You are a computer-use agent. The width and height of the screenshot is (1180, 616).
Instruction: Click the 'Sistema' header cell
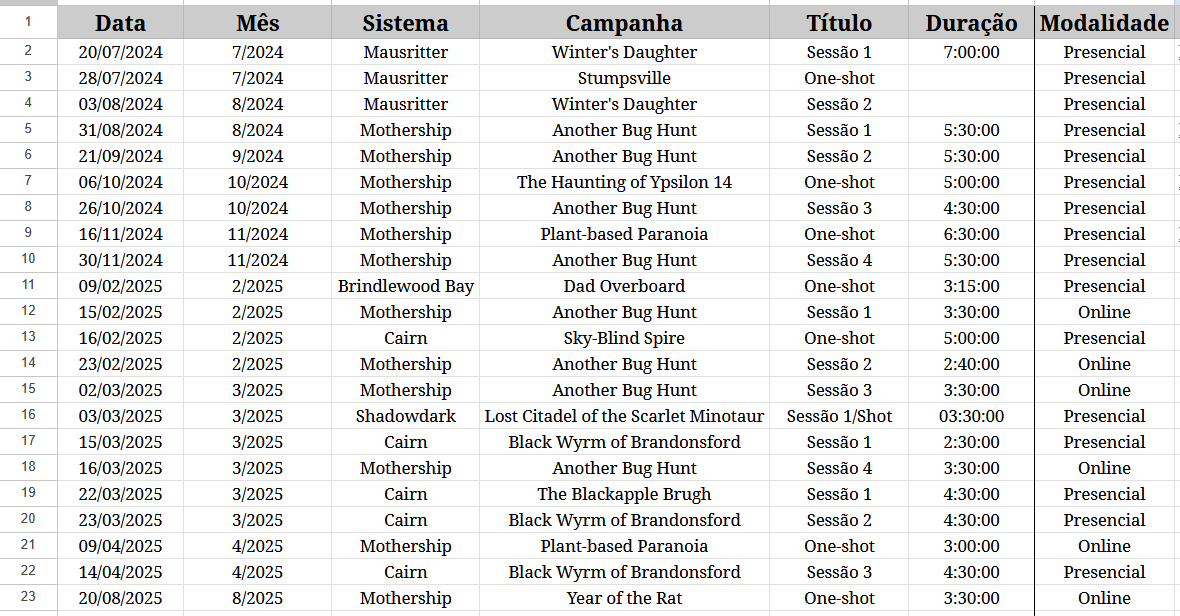tap(405, 23)
